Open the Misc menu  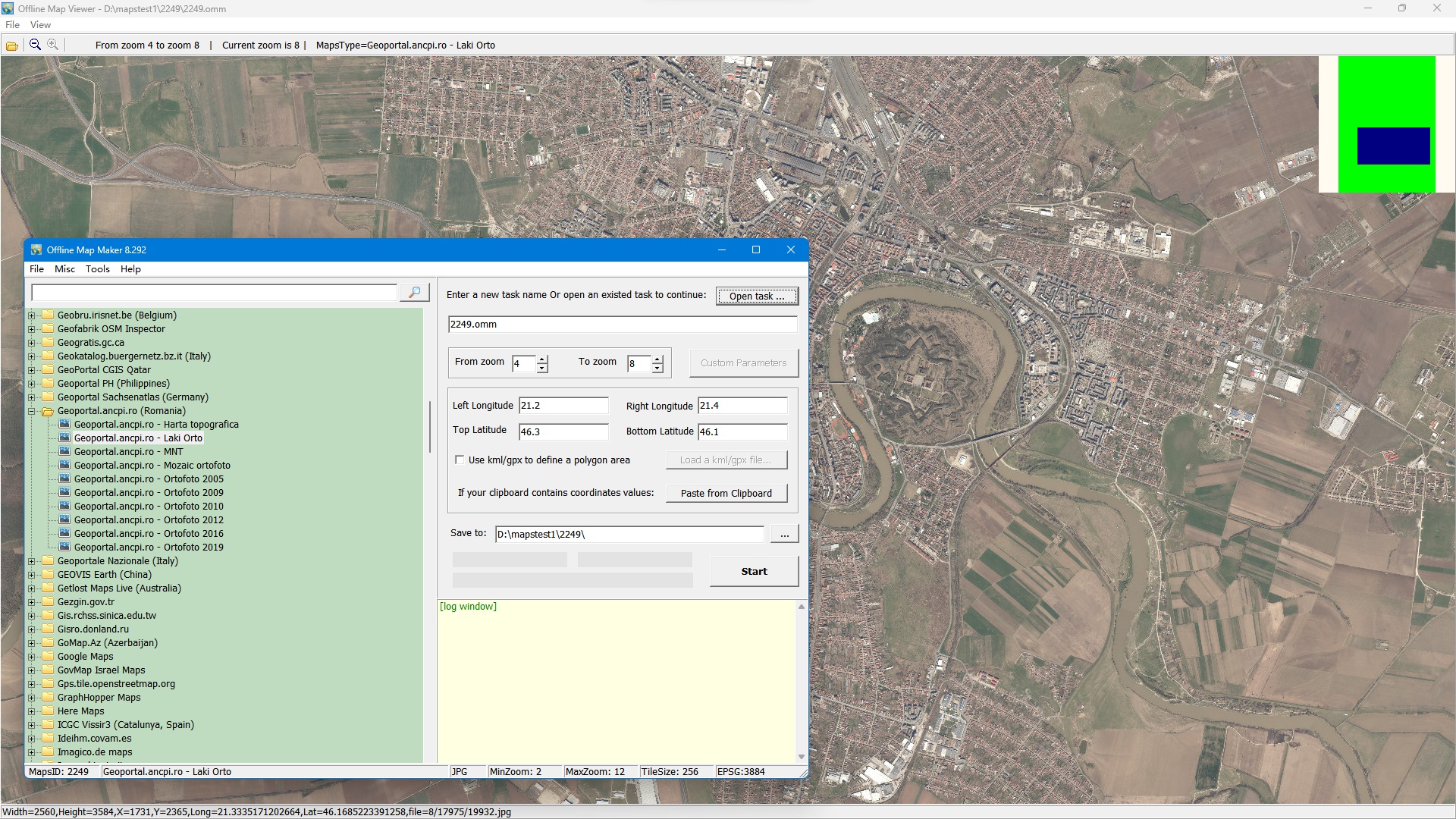(x=64, y=269)
